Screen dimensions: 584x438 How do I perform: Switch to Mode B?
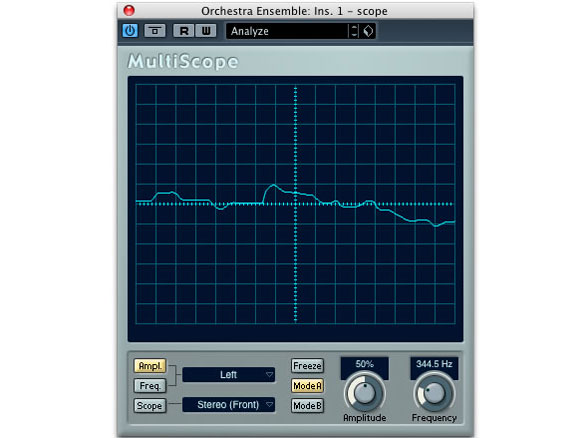point(307,405)
